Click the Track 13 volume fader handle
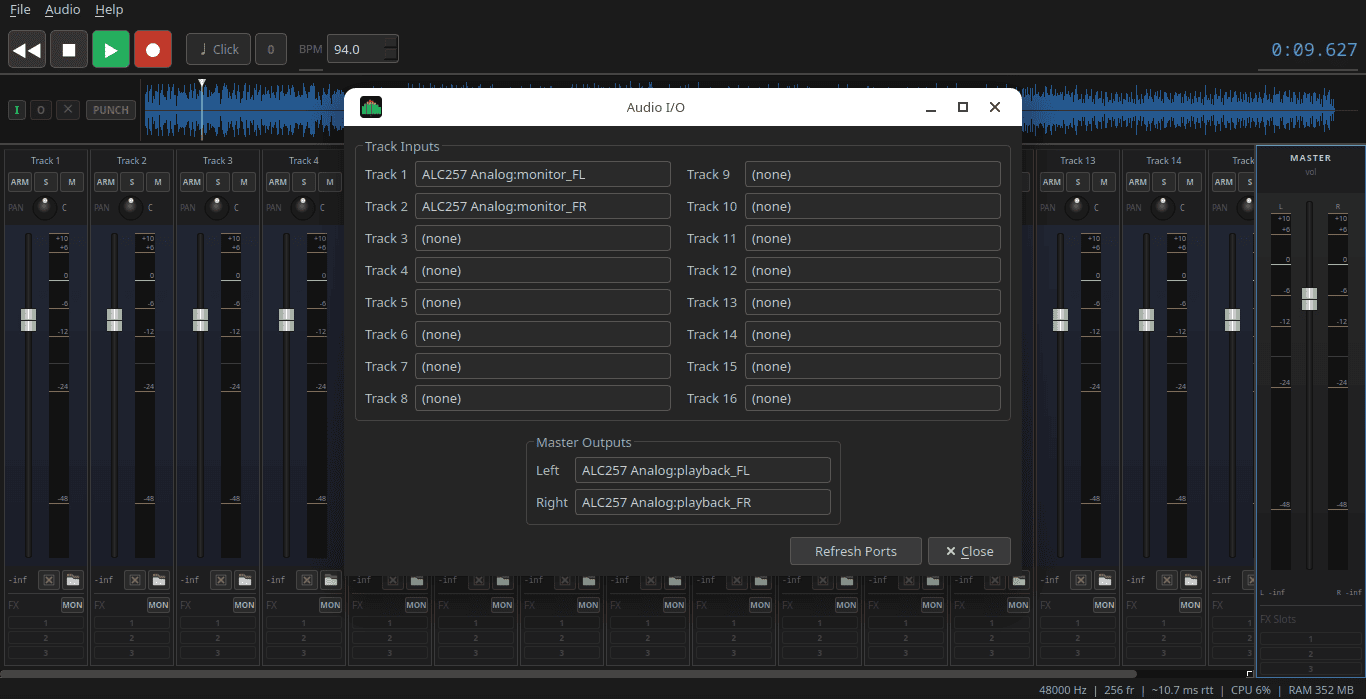This screenshot has height=699, width=1366. 1060,320
